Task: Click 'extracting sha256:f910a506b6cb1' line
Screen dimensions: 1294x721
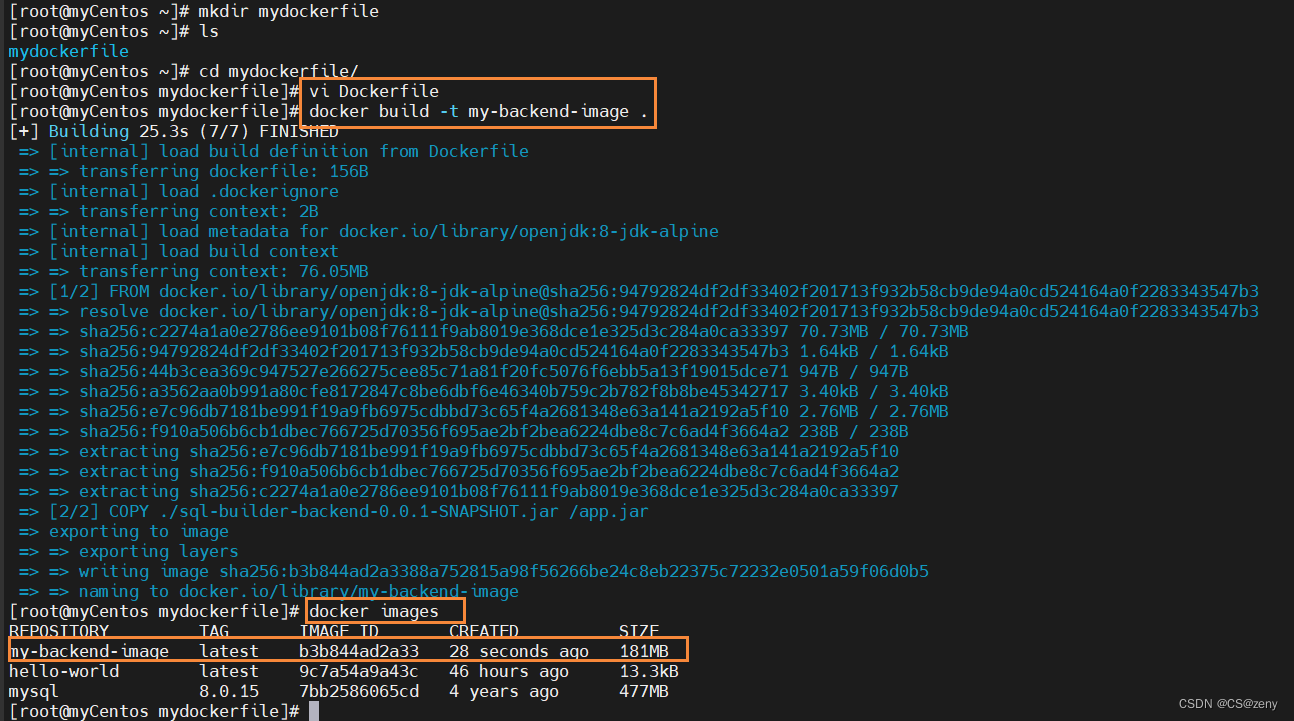Action: coord(458,471)
